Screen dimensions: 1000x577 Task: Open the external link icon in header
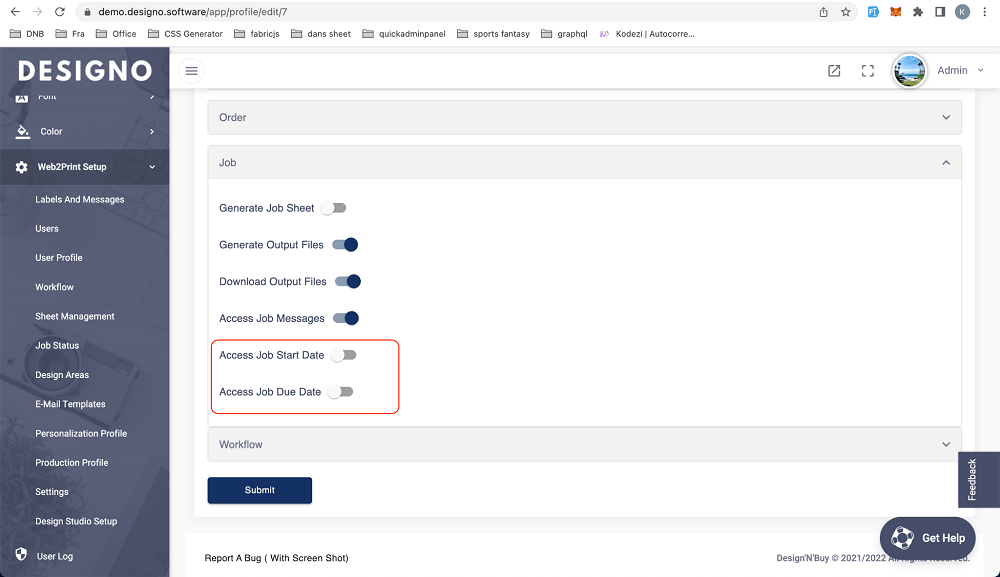[834, 71]
